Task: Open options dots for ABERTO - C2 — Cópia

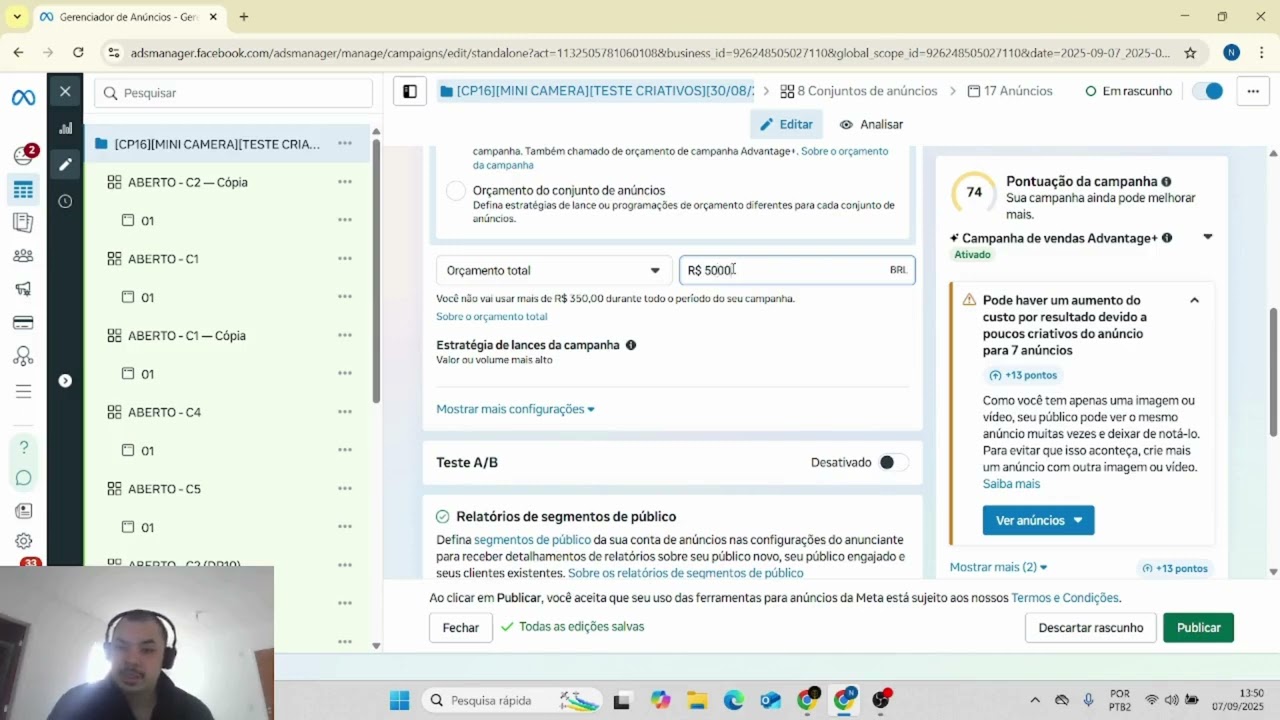Action: click(x=345, y=182)
